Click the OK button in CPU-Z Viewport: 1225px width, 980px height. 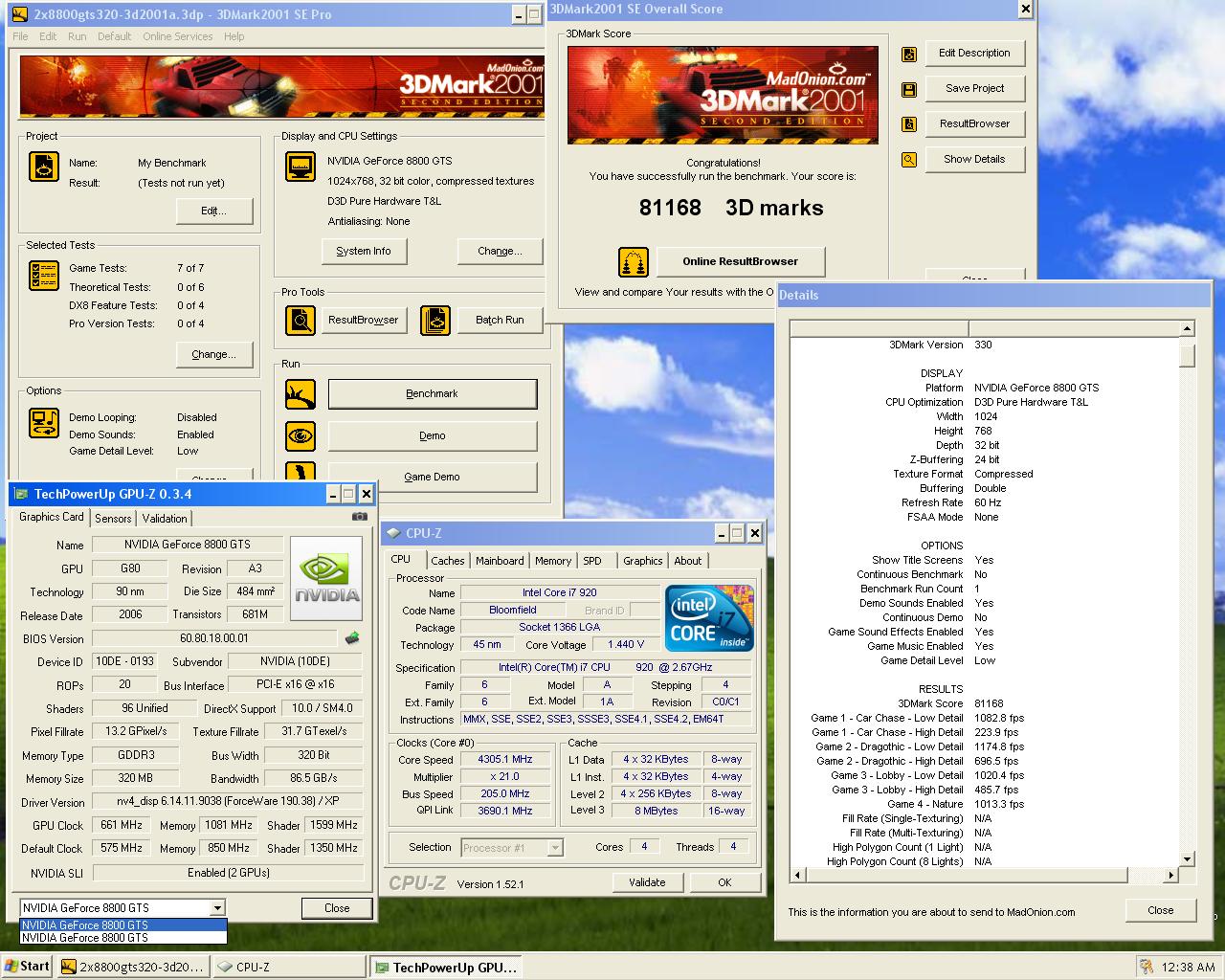tap(724, 882)
